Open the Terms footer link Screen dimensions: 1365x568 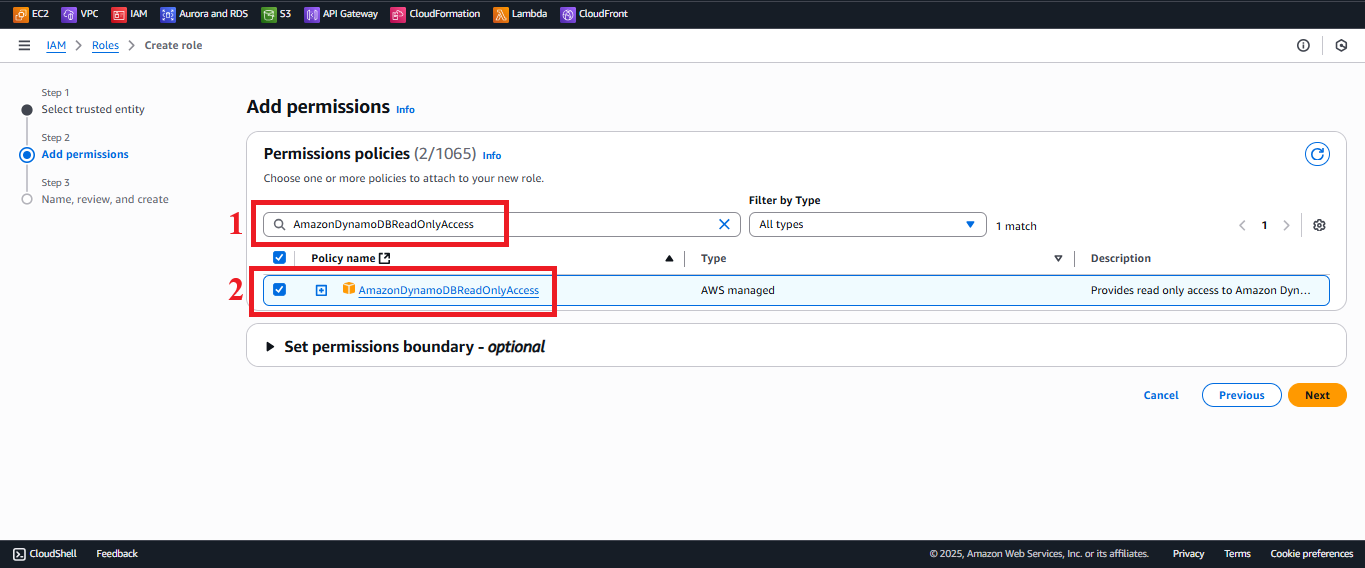1237,553
